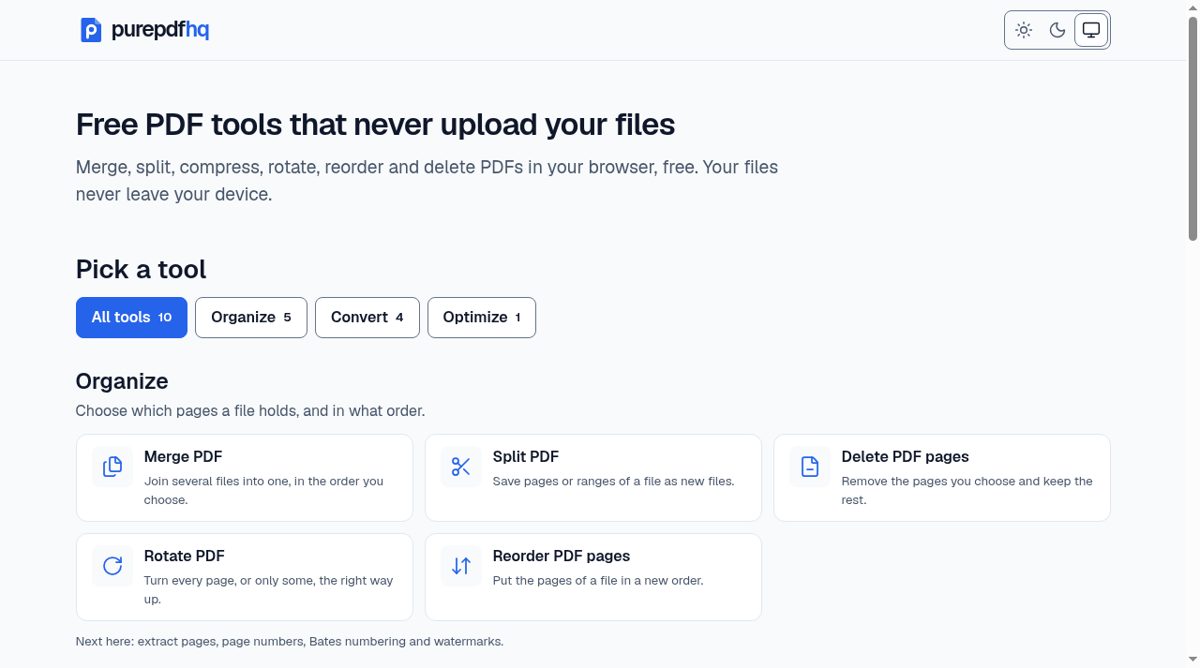Click "Join several files into one" description
The height and width of the screenshot is (668, 1200).
coord(264,490)
